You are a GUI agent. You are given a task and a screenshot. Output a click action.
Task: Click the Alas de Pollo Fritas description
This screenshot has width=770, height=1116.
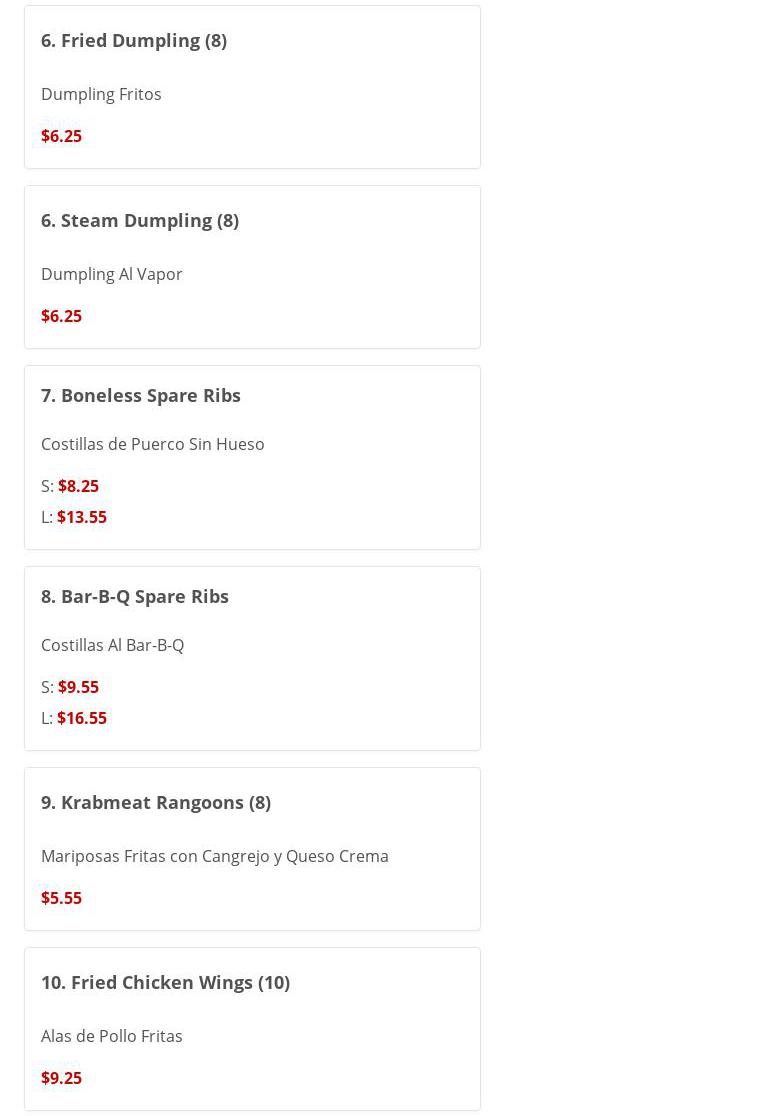coord(112,1036)
